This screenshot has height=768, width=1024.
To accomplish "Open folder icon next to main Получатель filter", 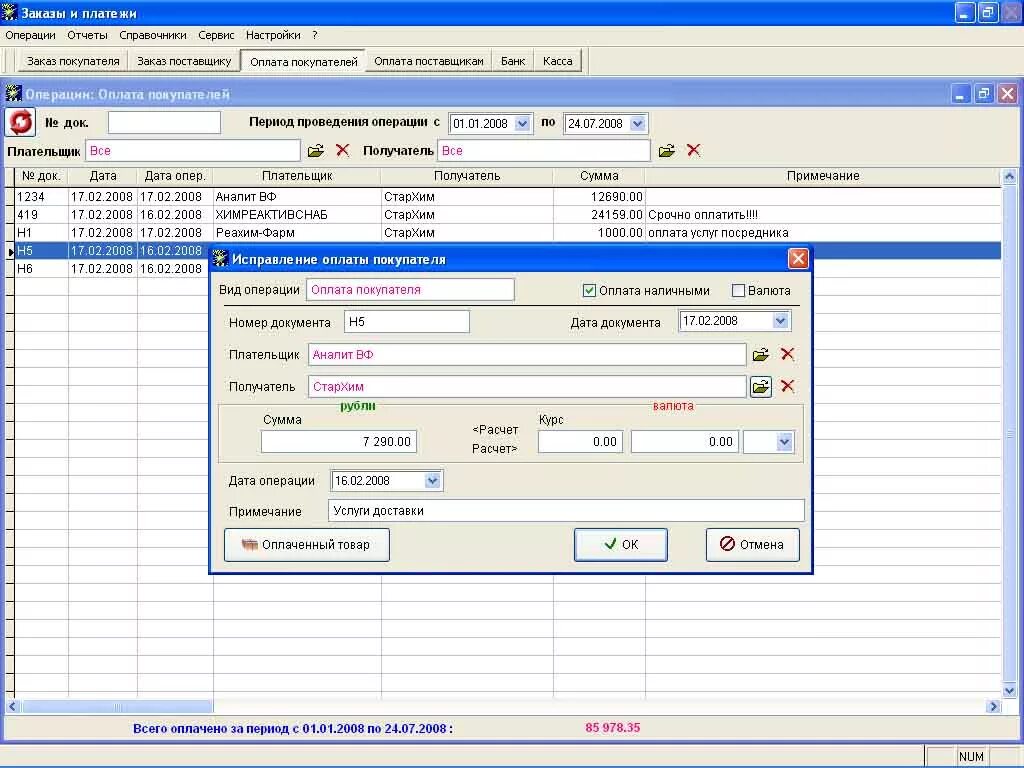I will (667, 151).
